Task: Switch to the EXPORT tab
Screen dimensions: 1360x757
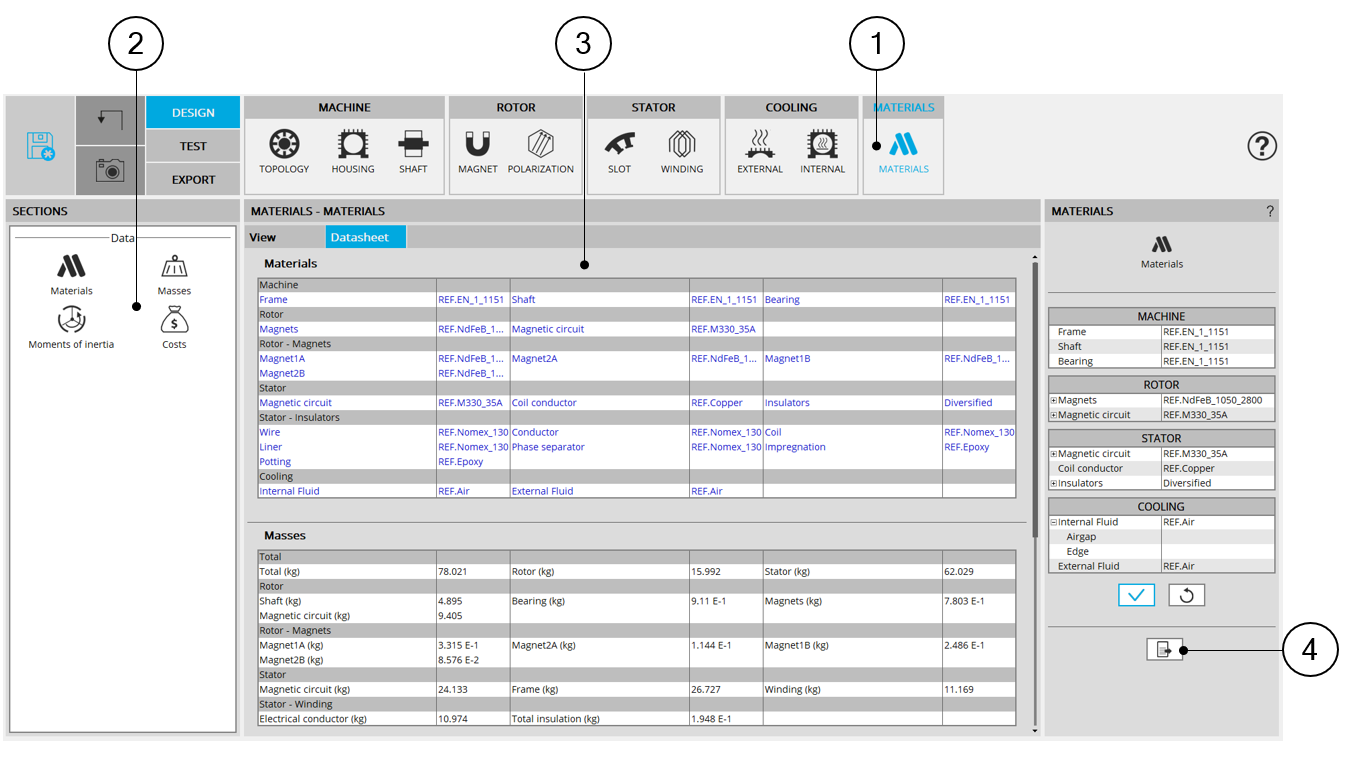Action: [193, 180]
